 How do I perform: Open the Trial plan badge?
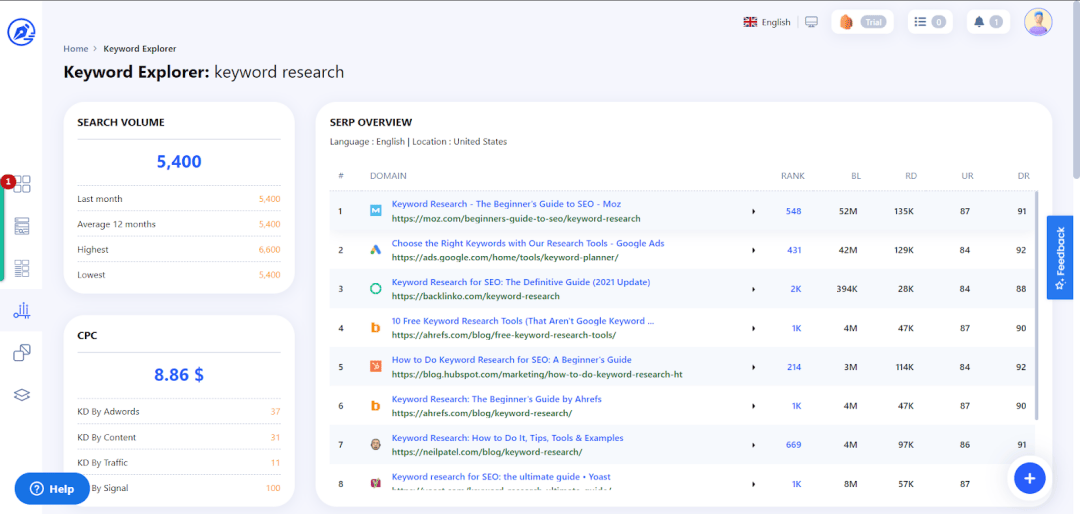[862, 22]
